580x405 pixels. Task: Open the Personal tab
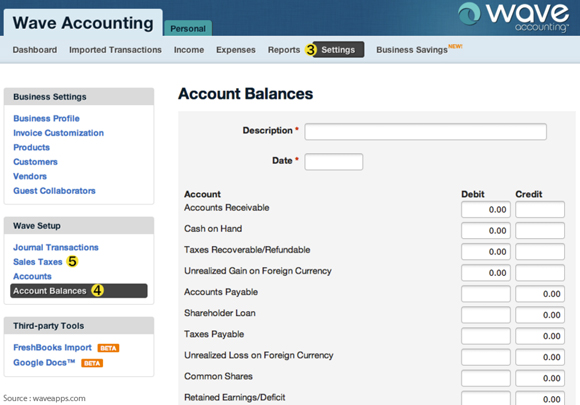(x=188, y=28)
